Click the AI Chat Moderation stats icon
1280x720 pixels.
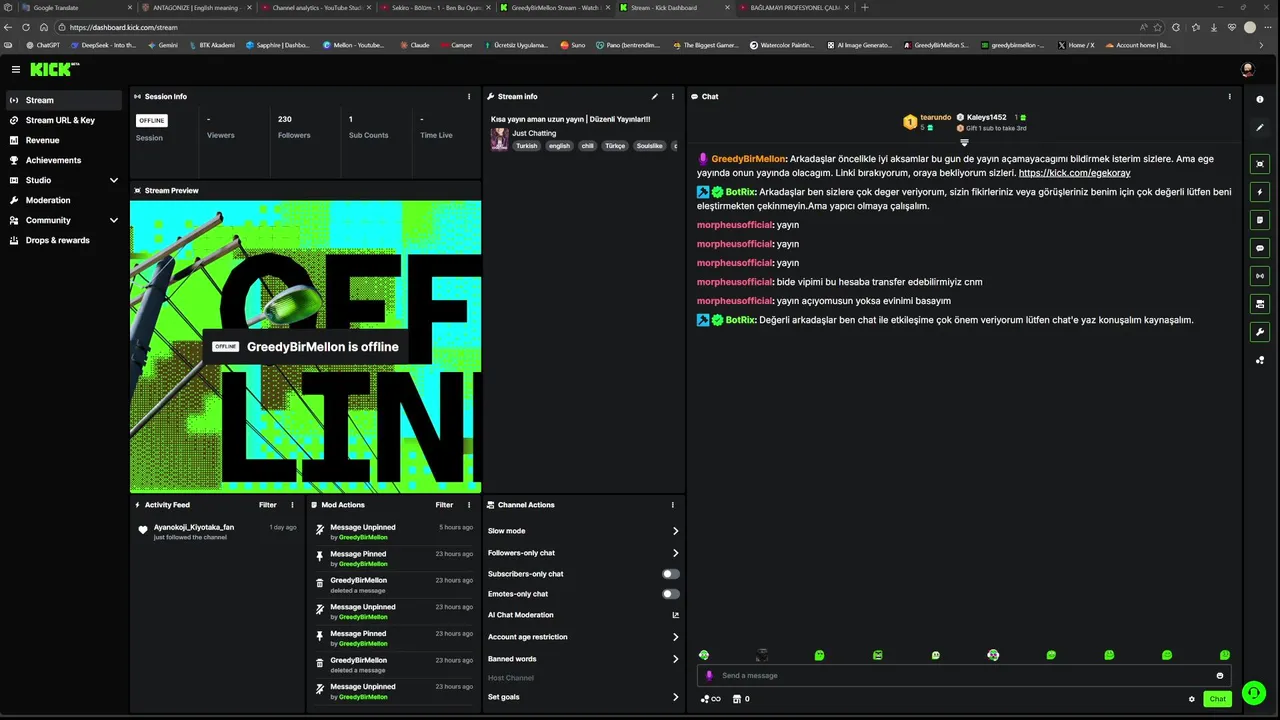(x=675, y=615)
